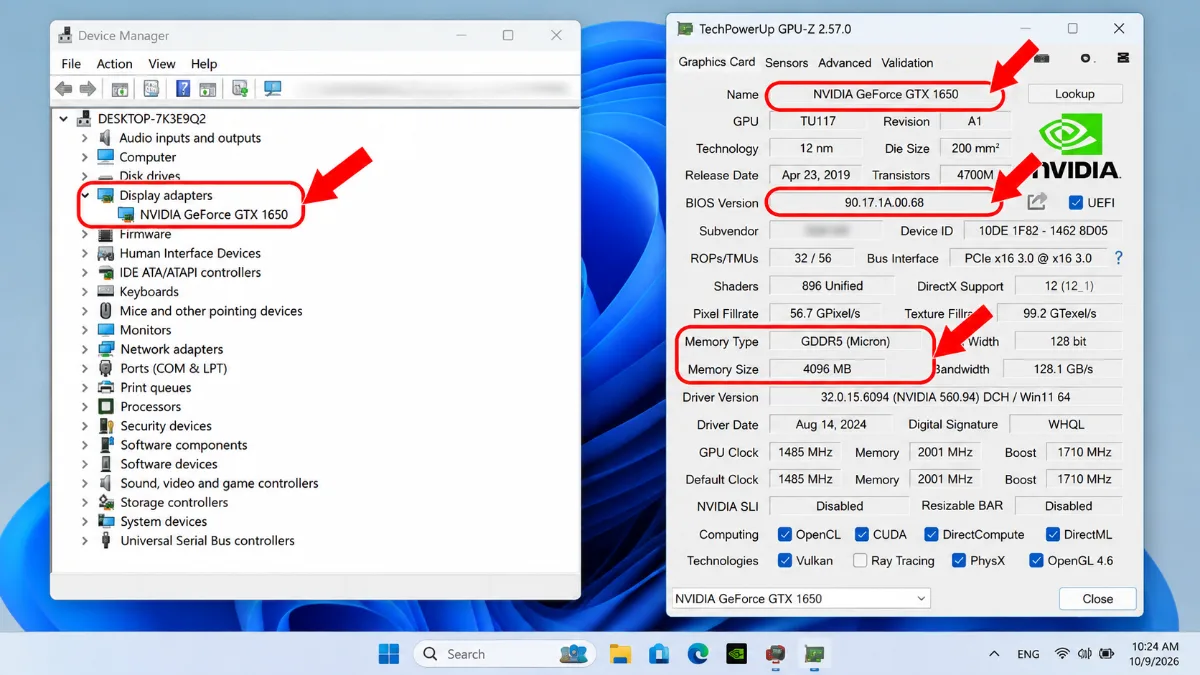The width and height of the screenshot is (1200, 675).
Task: Show hidden icons in system tray
Action: (x=994, y=654)
